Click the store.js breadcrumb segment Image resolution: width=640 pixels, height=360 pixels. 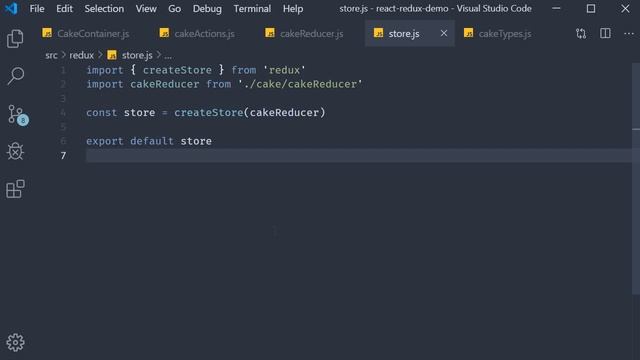pos(137,55)
